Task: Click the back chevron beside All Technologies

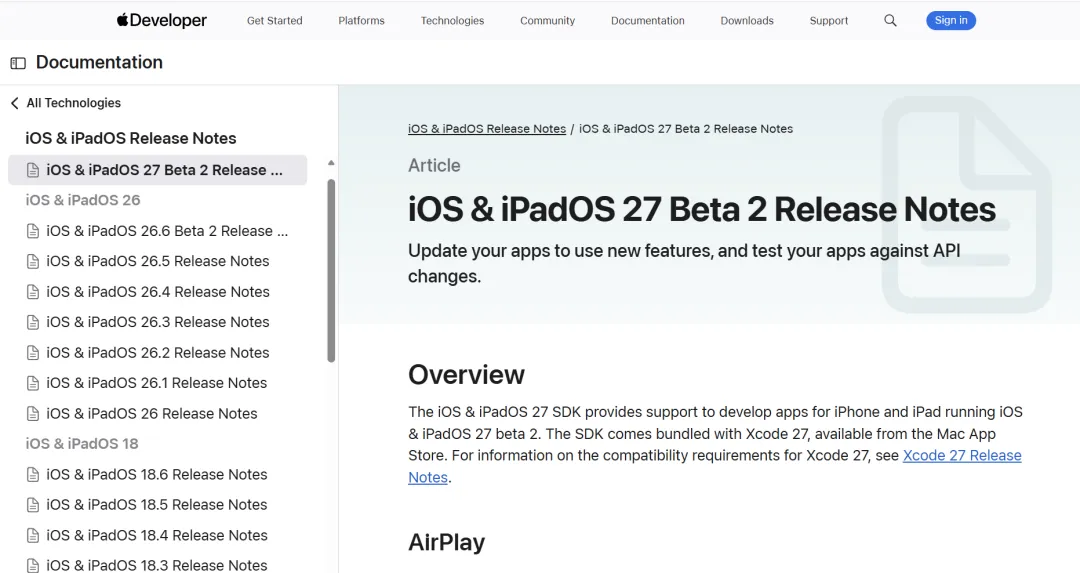Action: point(14,103)
